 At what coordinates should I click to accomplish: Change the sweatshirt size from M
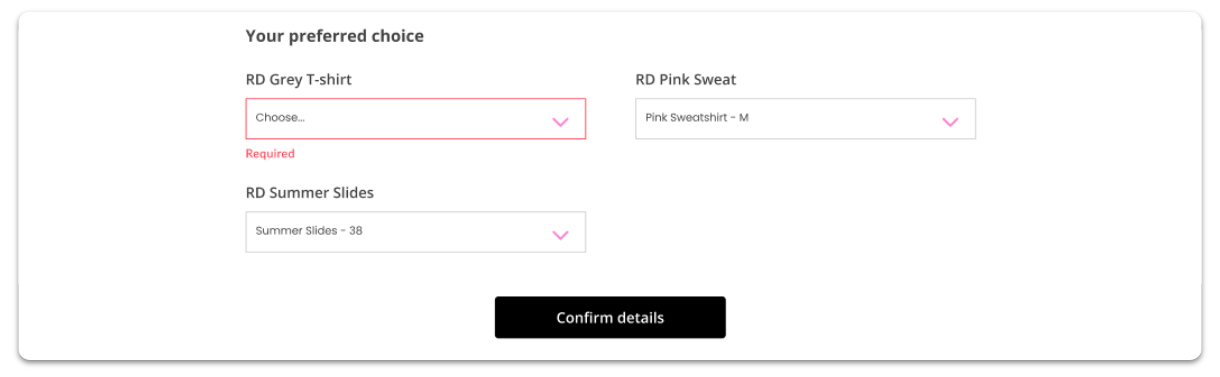(805, 118)
